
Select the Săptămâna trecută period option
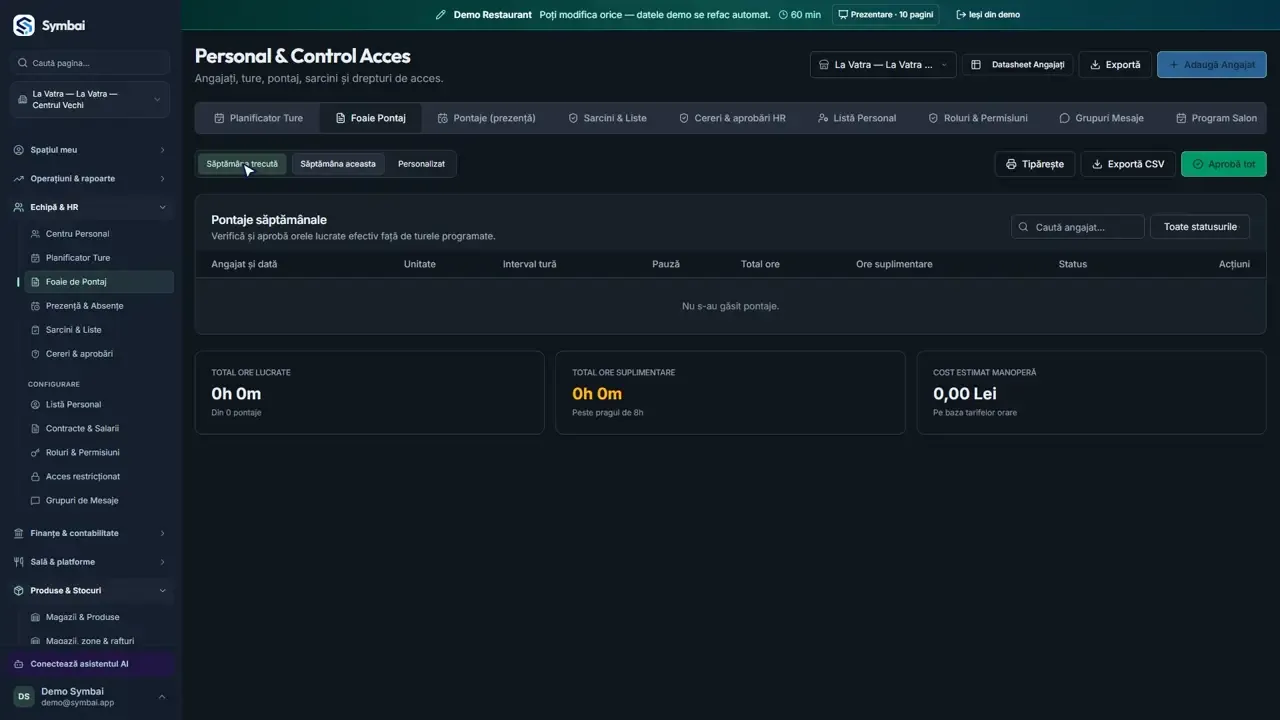pyautogui.click(x=242, y=164)
